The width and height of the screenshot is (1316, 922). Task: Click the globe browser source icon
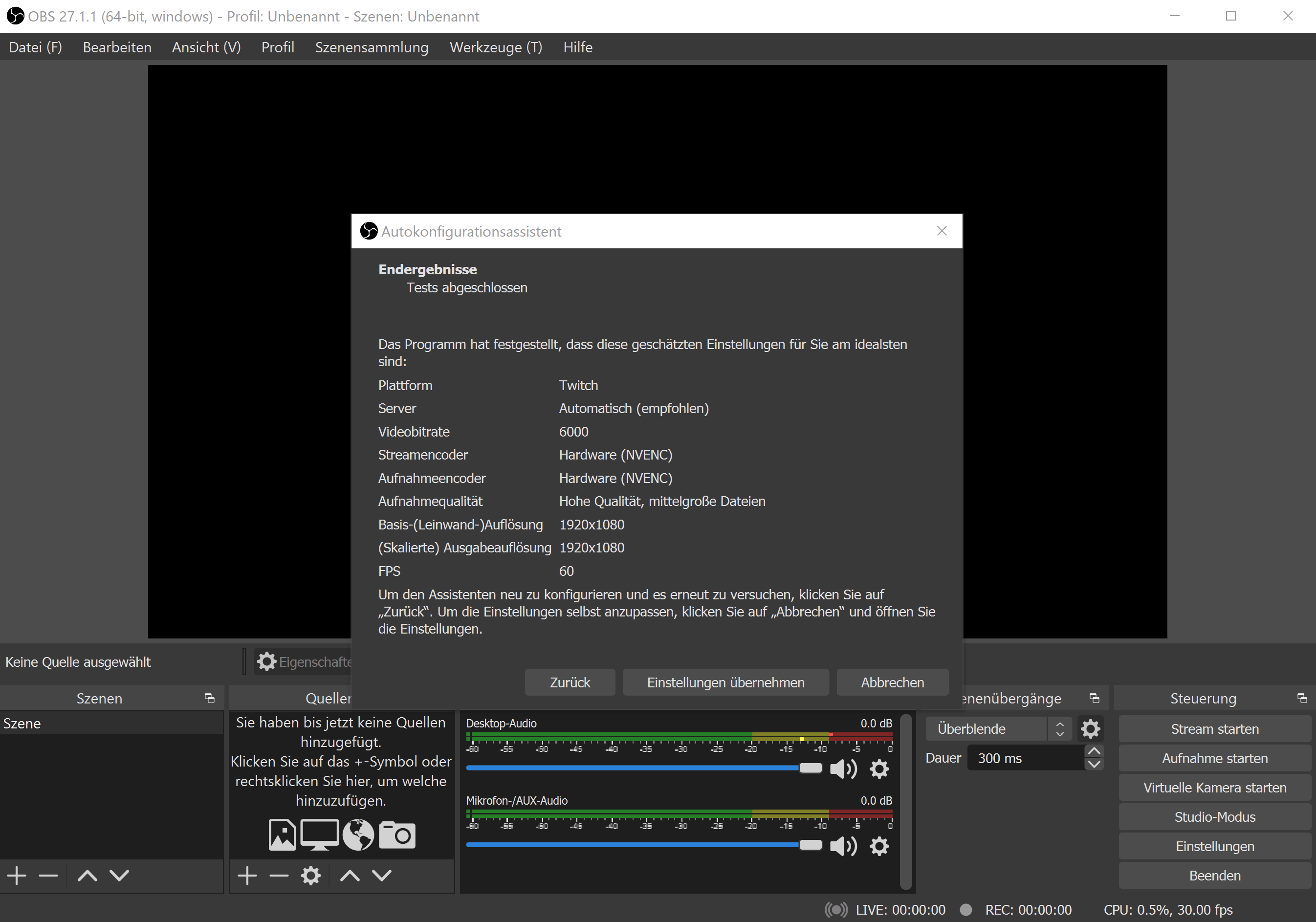pyautogui.click(x=358, y=834)
